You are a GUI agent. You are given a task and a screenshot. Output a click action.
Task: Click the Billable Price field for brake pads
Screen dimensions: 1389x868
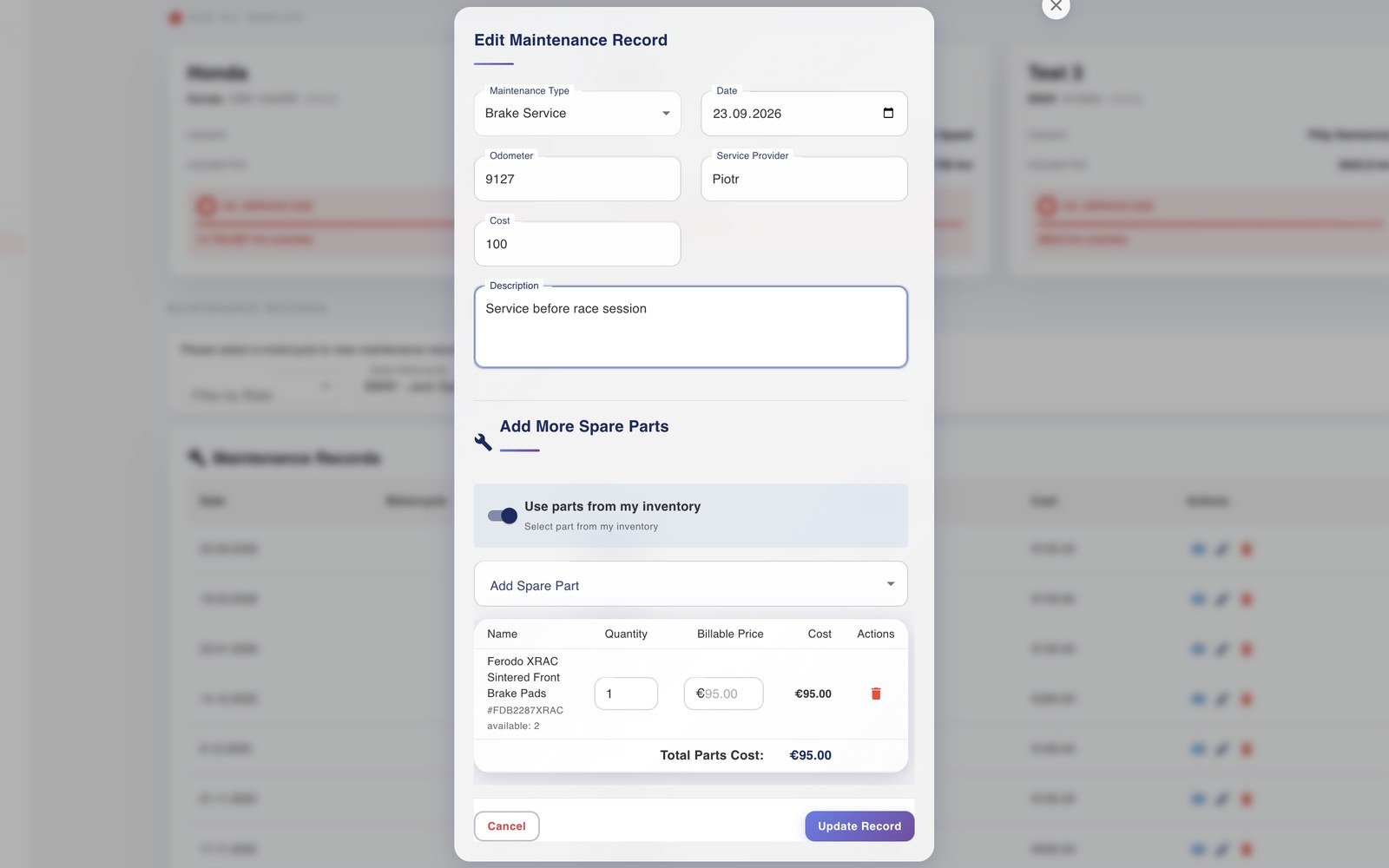point(723,694)
